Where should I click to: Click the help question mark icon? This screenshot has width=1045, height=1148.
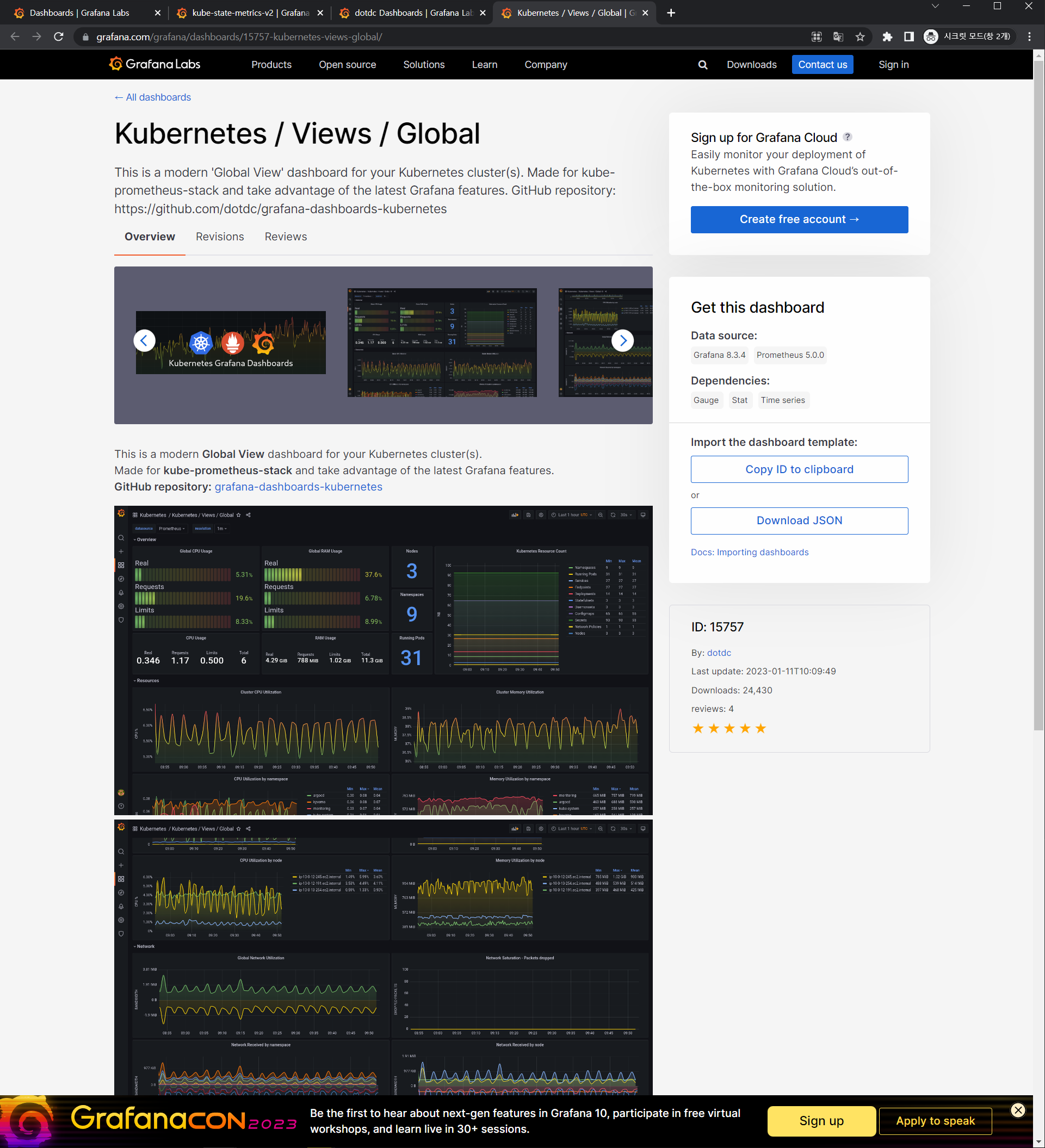click(848, 136)
